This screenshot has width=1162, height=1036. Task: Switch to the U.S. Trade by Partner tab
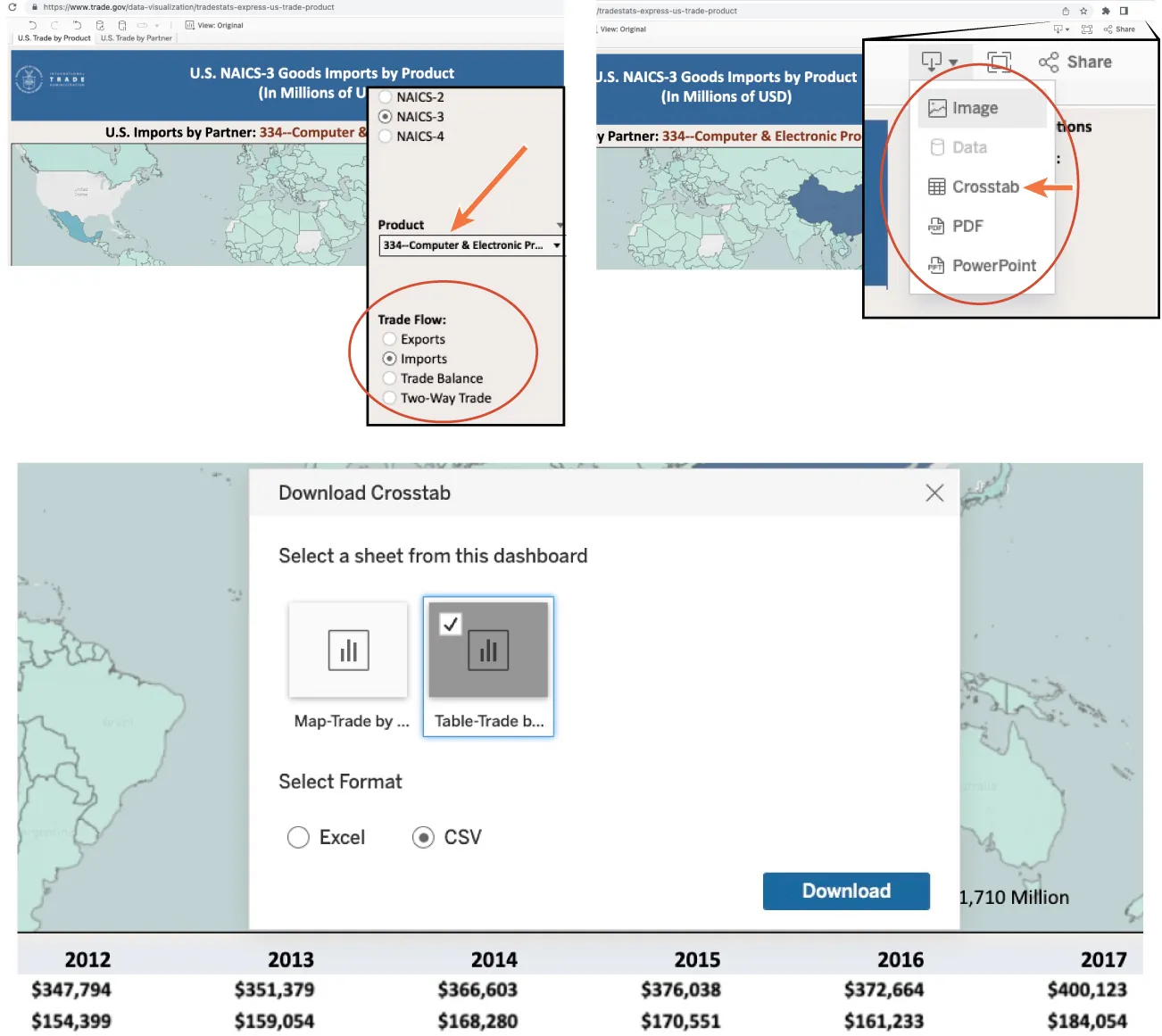(x=137, y=38)
